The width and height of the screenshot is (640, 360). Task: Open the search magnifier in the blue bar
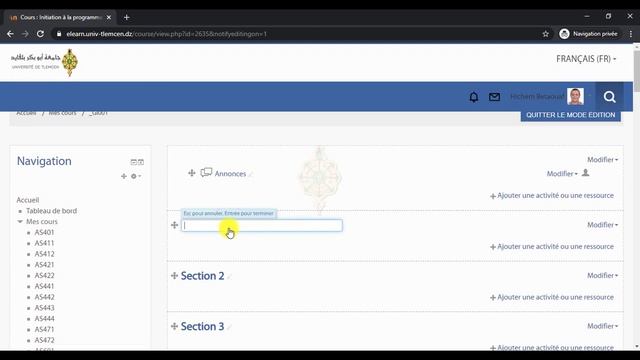click(609, 97)
